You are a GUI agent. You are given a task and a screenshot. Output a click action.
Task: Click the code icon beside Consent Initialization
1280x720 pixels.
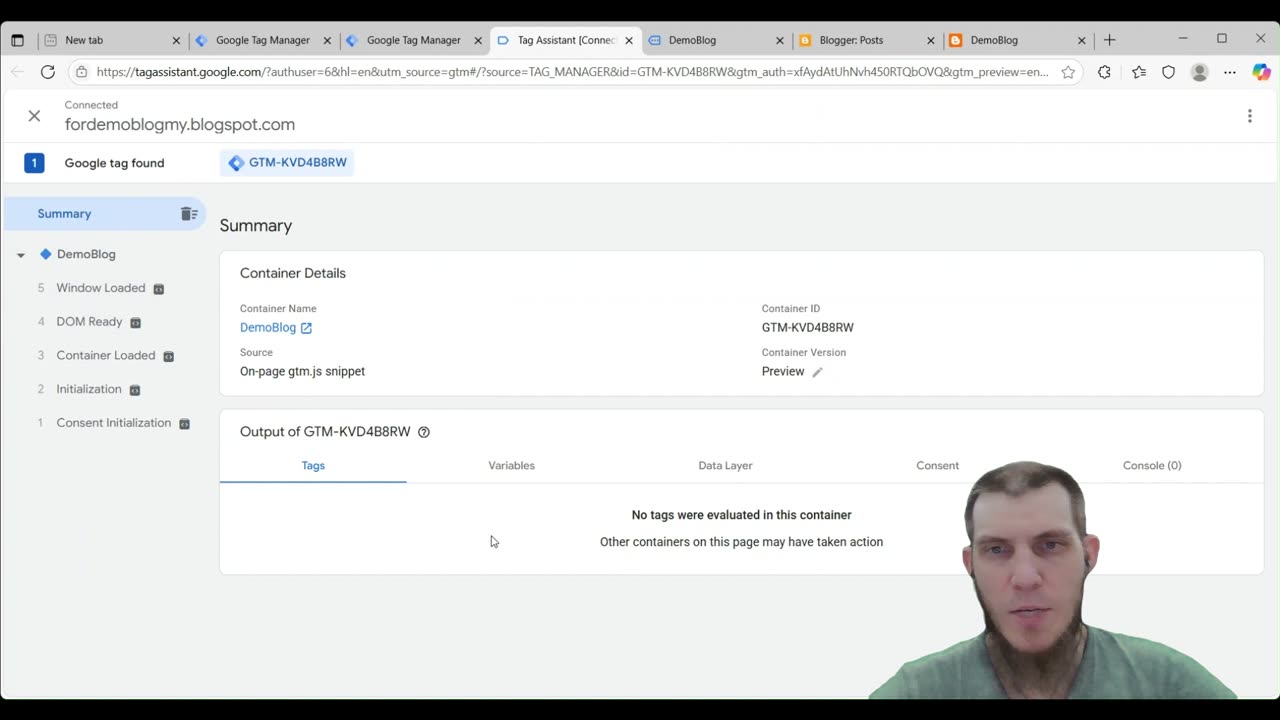click(x=184, y=424)
